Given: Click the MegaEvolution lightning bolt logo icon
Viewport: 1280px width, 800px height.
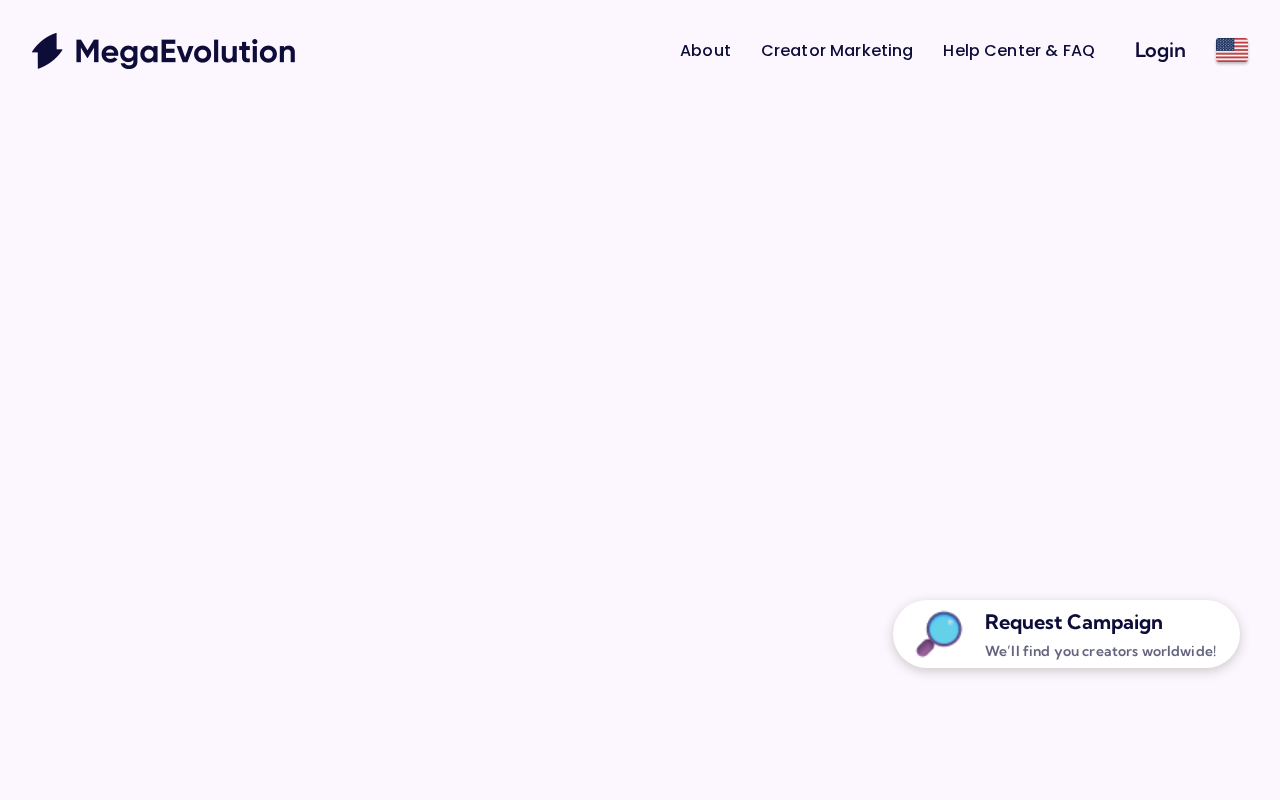Looking at the screenshot, I should click(47, 51).
